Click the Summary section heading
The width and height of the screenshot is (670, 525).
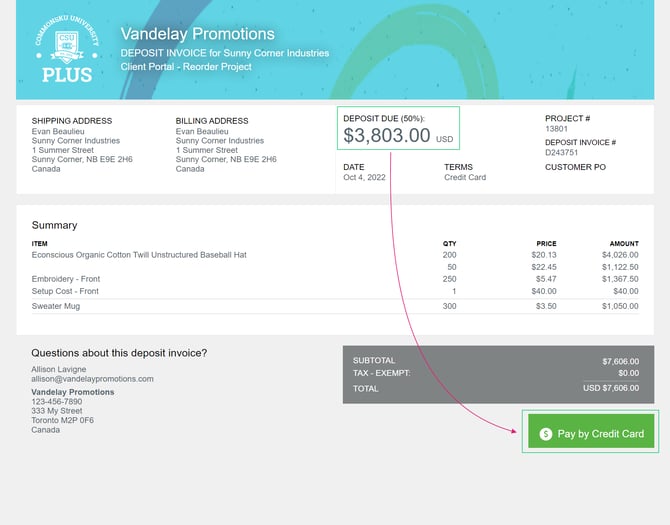(54, 225)
